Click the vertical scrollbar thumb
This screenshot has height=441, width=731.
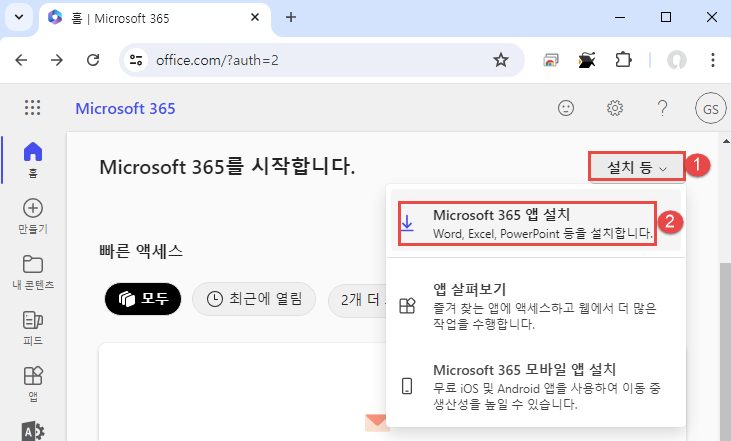point(726,354)
